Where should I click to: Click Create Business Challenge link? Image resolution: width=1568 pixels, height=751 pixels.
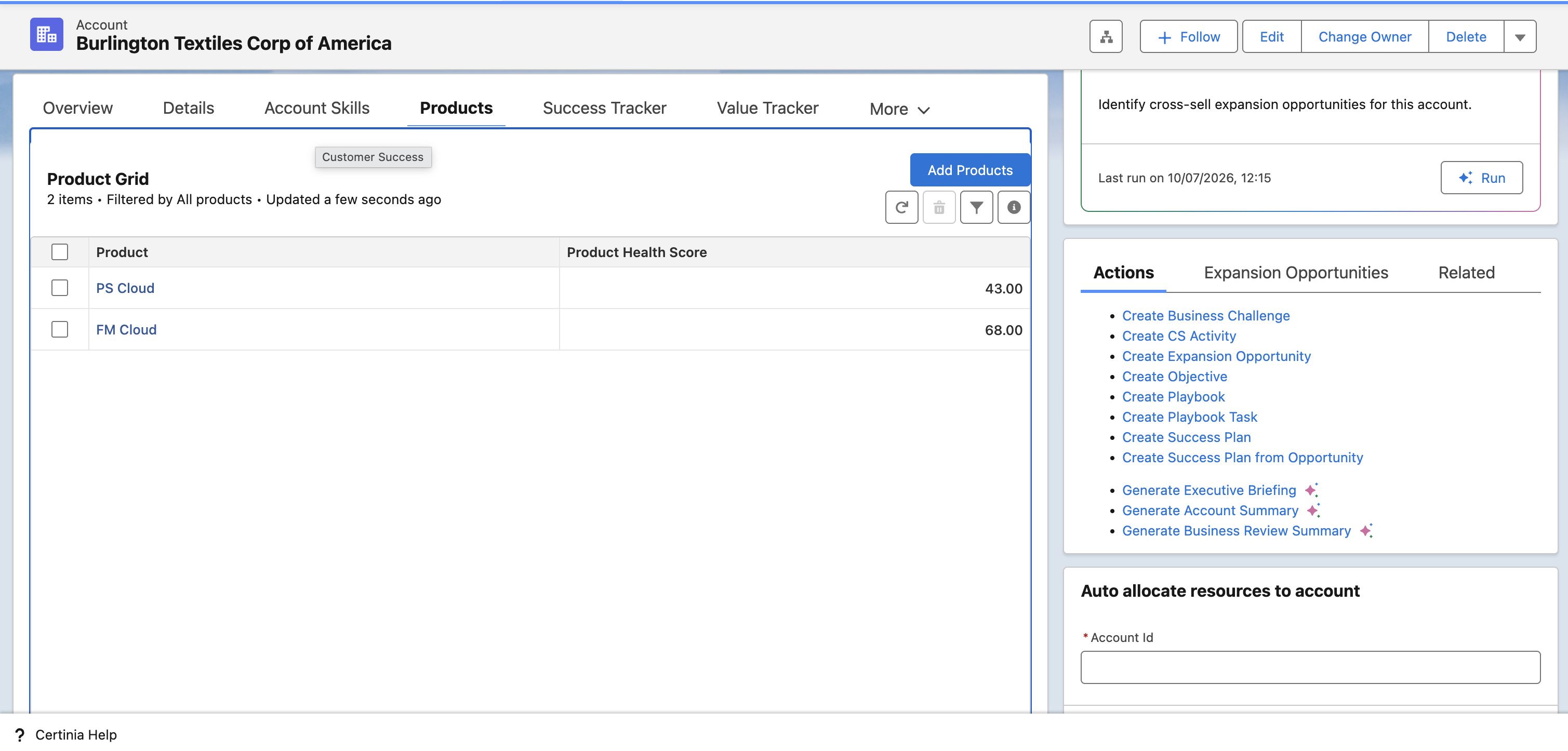click(x=1205, y=315)
